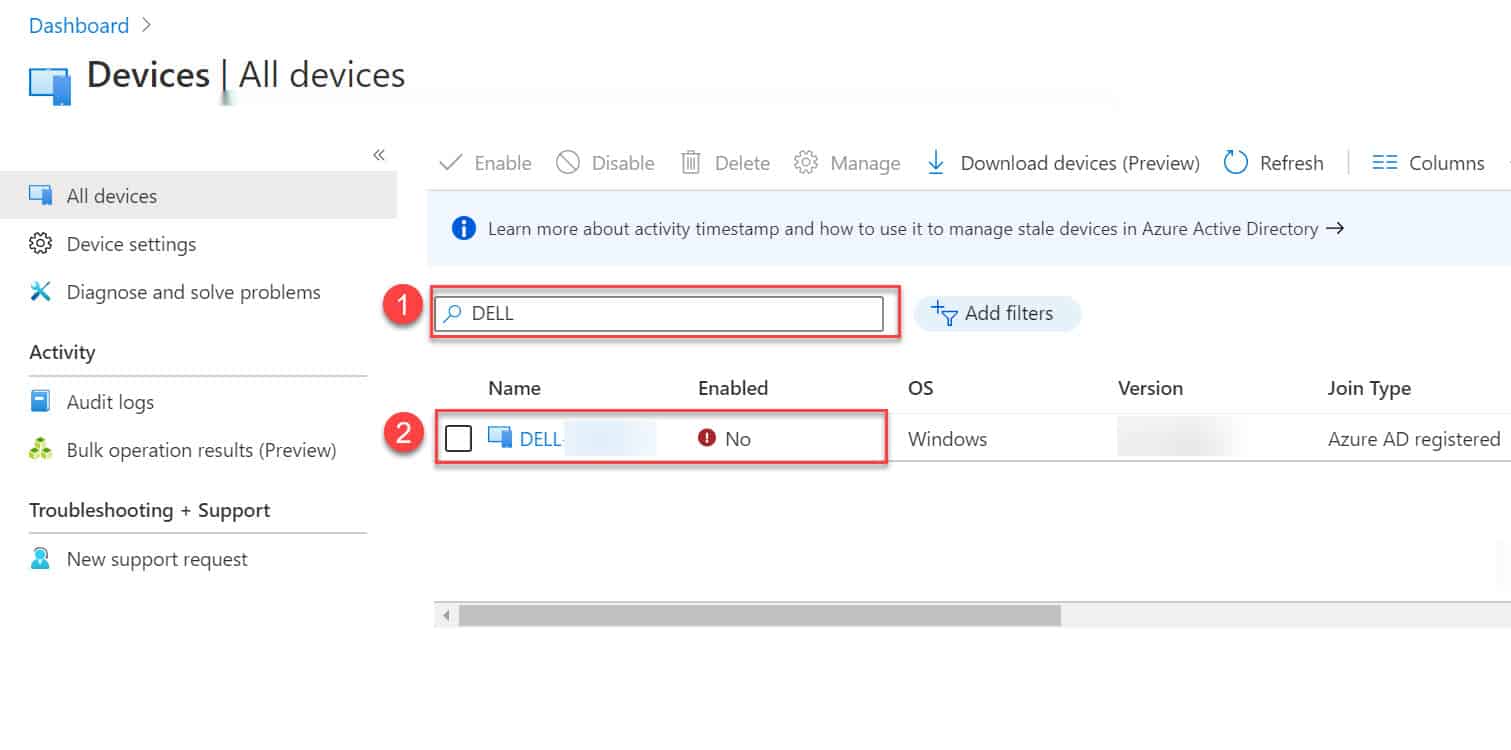Click the Columns list icon

pos(1384,162)
